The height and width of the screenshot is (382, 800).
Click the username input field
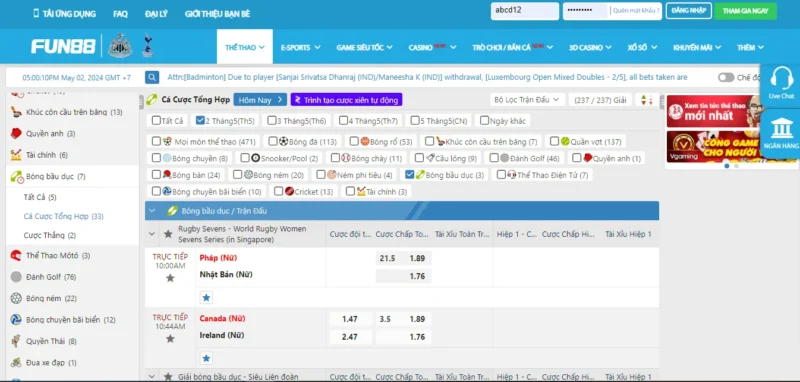(x=524, y=11)
